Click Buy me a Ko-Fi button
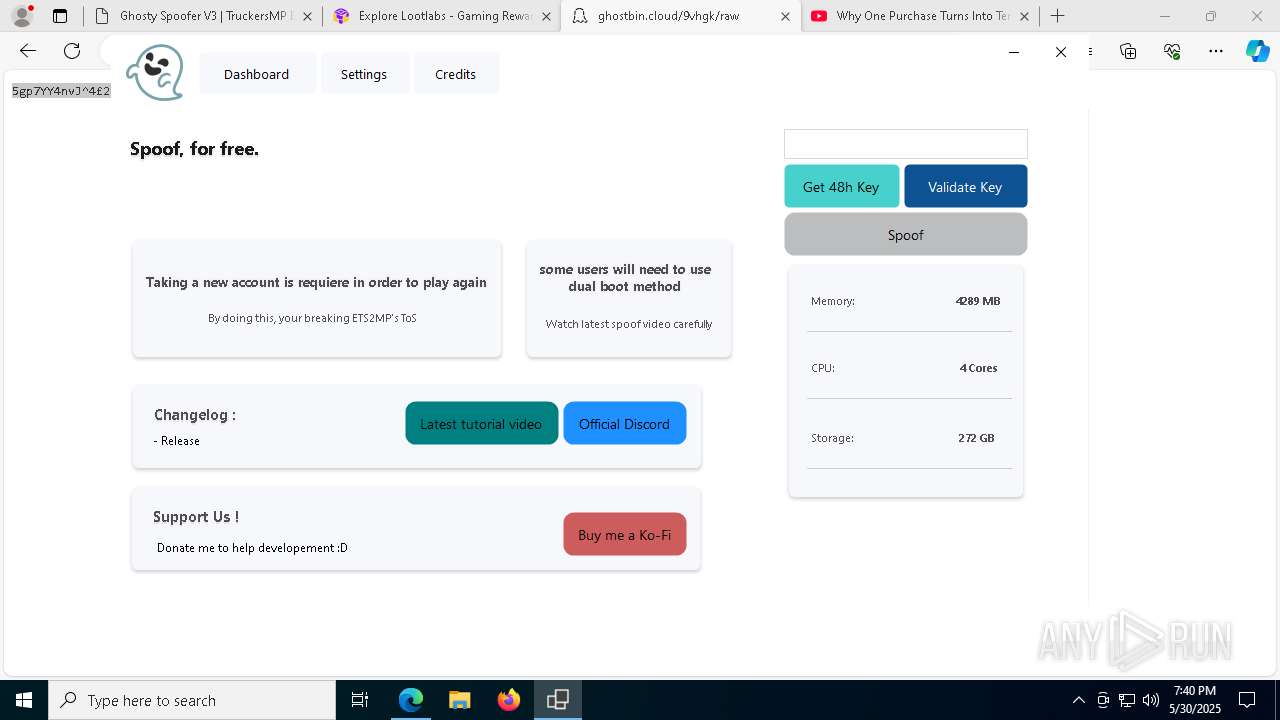 click(625, 535)
